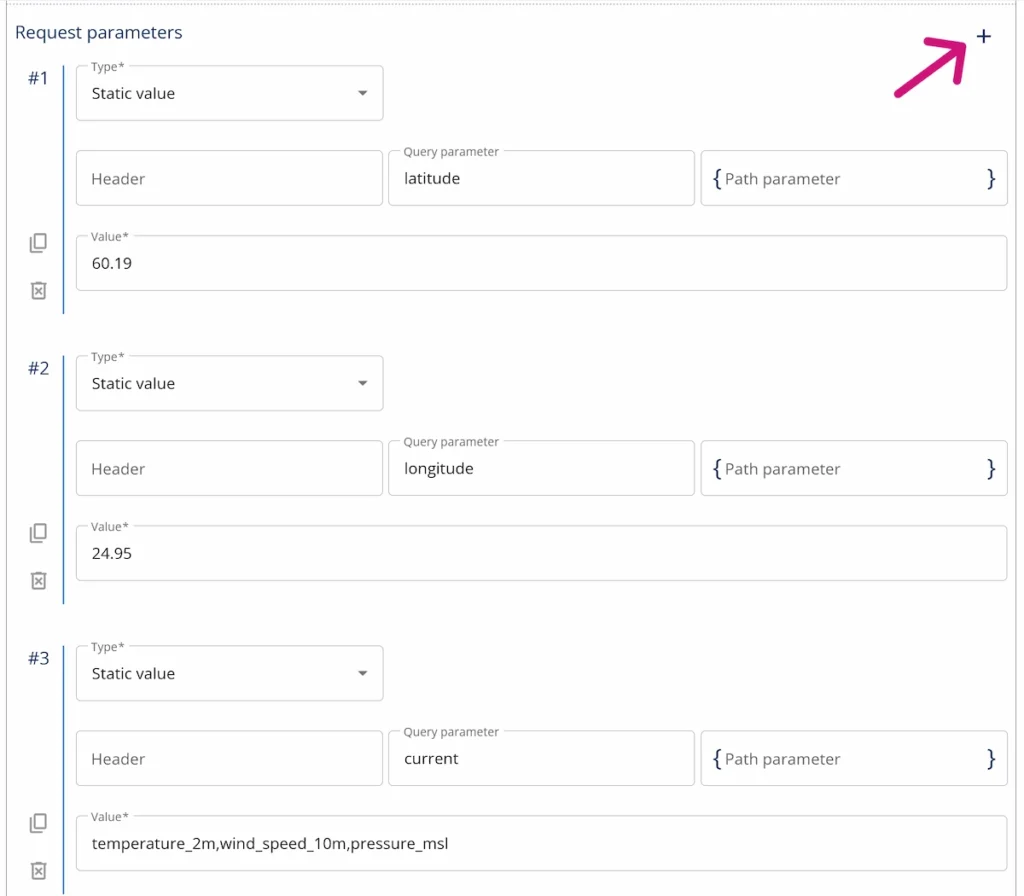Click the Header field of parameter #1

point(229,178)
